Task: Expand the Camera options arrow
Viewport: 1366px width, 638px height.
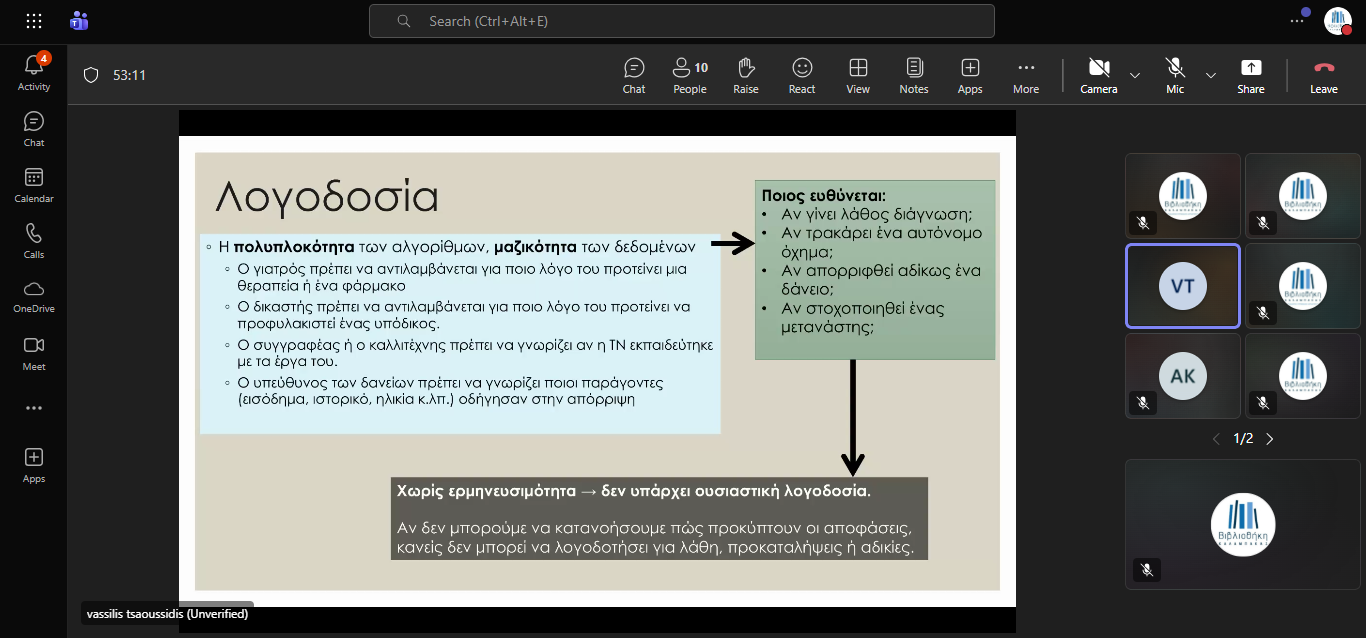Action: click(x=1135, y=75)
